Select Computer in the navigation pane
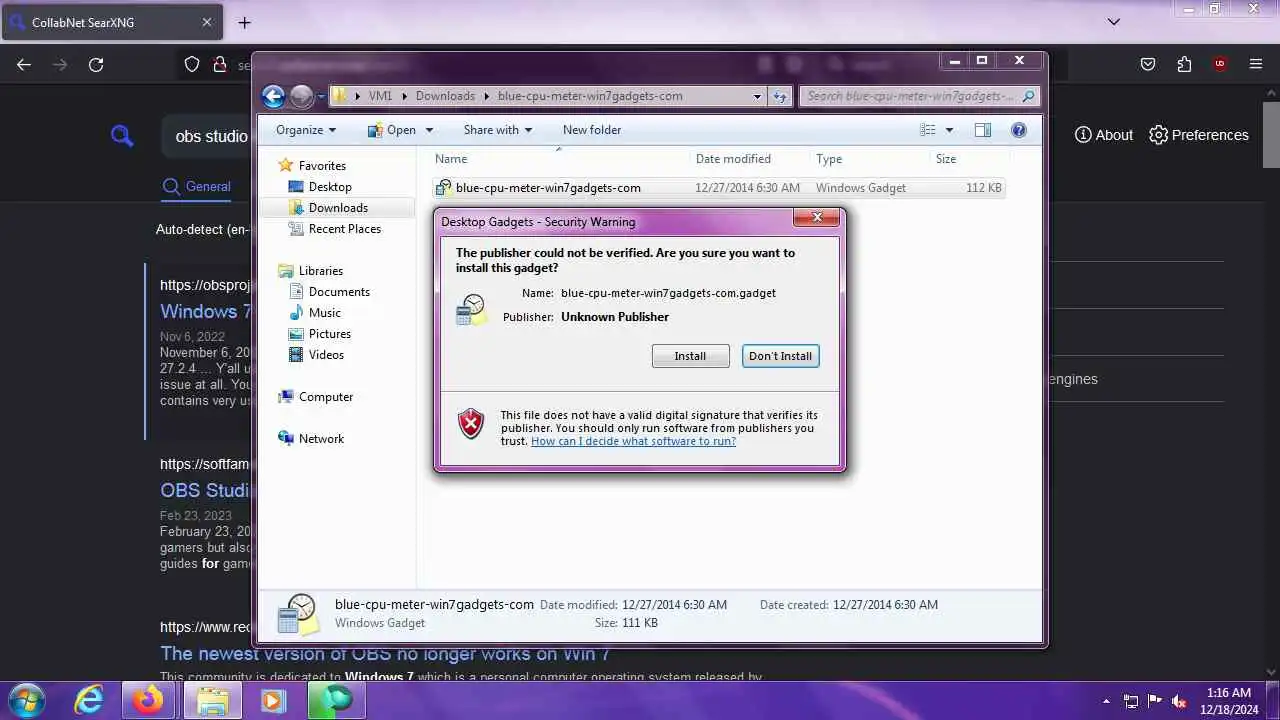Viewport: 1280px width, 720px height. coord(326,397)
